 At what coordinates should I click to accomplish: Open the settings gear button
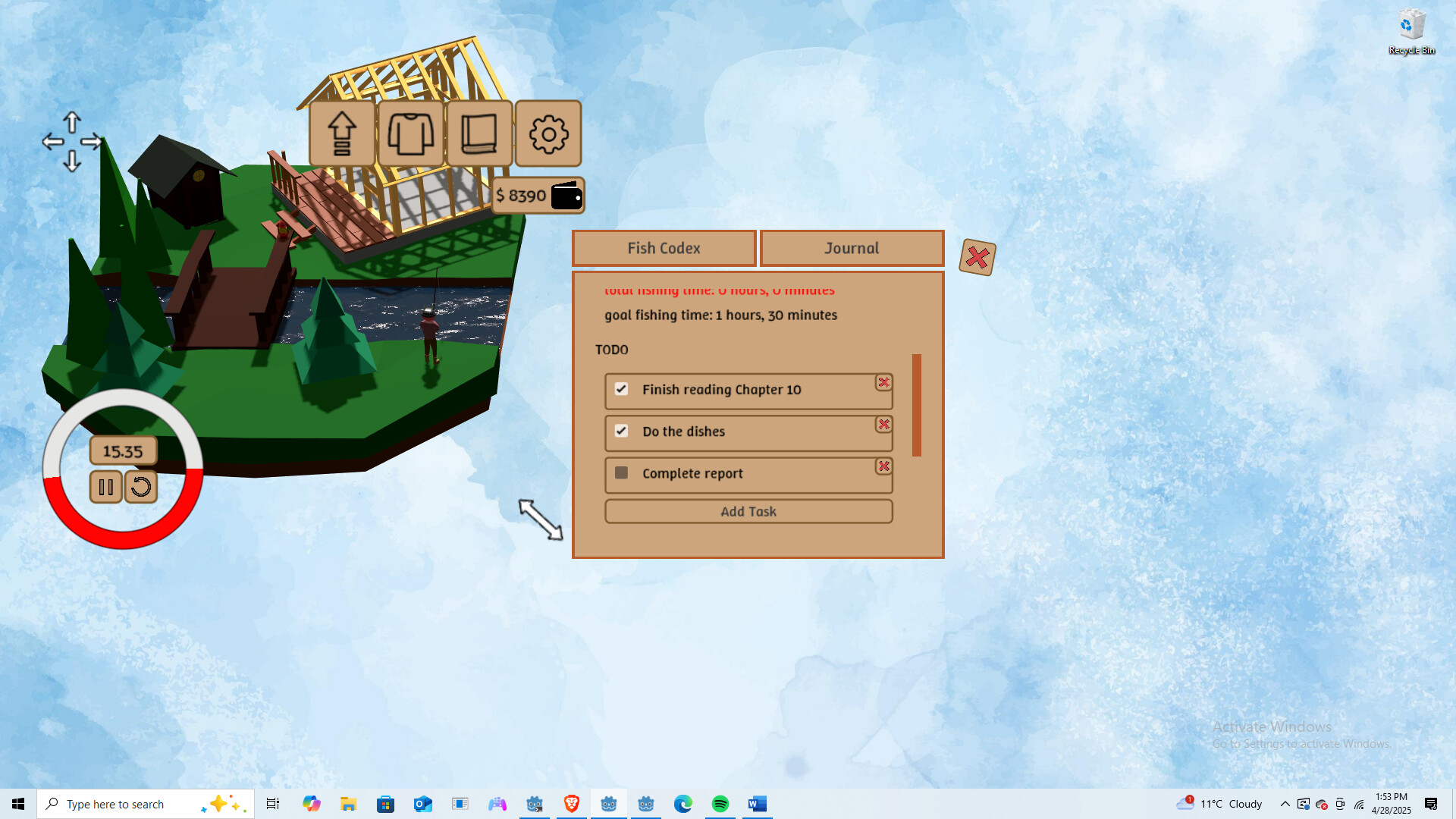[548, 133]
